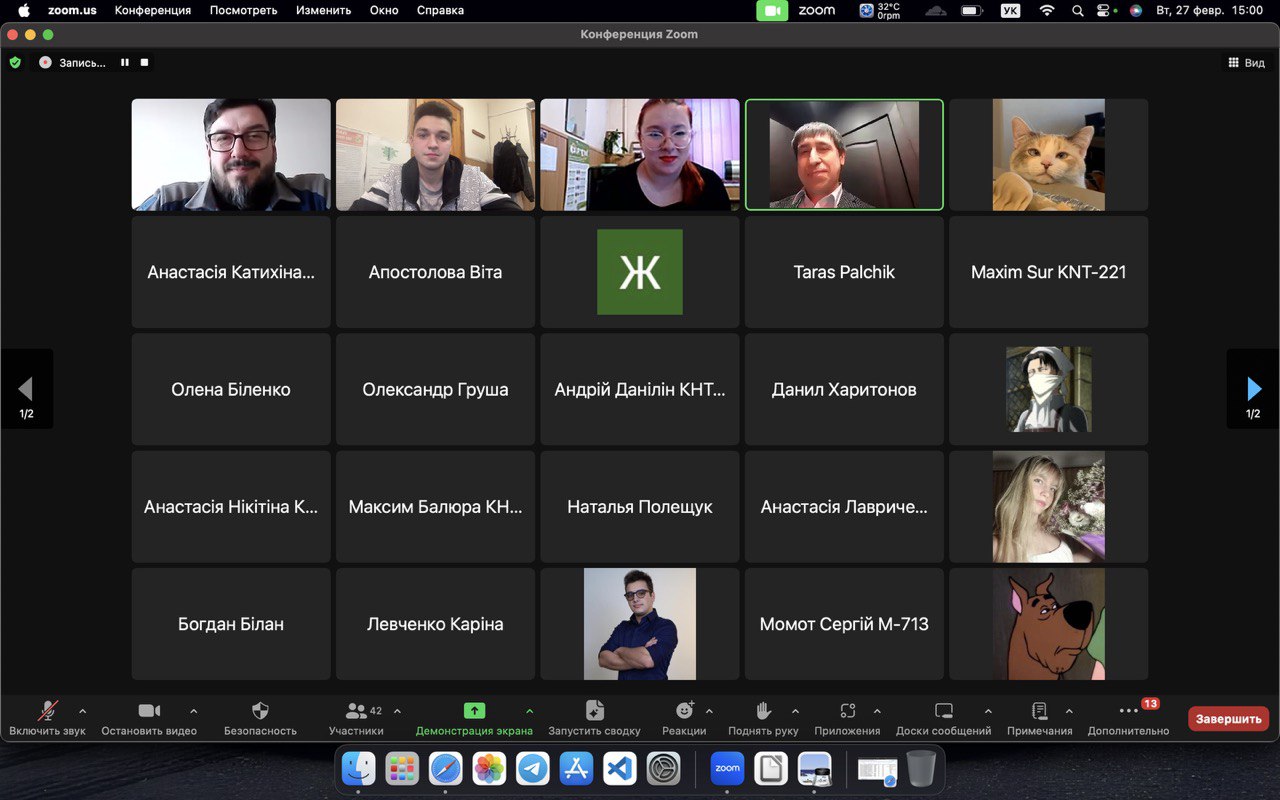
Task: Open the Справка help menu
Action: (x=440, y=10)
